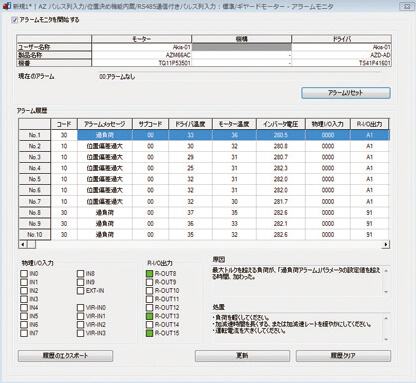
Task: Click the 物理I/O入力 column header in the table
Action: (x=328, y=124)
